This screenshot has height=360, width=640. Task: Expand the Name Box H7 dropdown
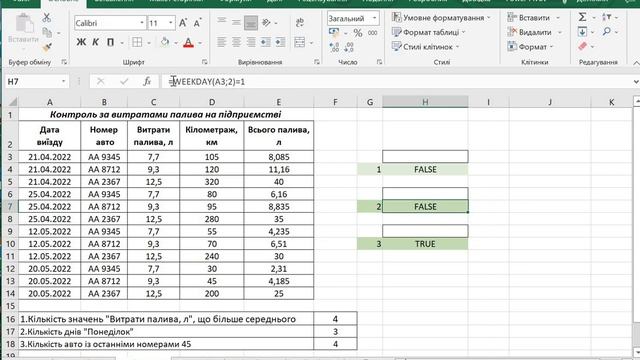coord(63,82)
